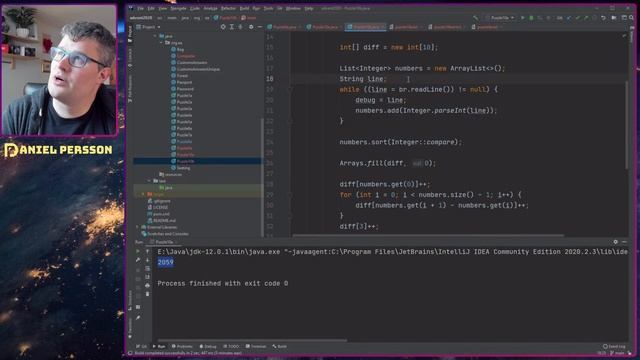The image size is (640, 360).
Task: Select the Password class in project tree
Action: 182,89
